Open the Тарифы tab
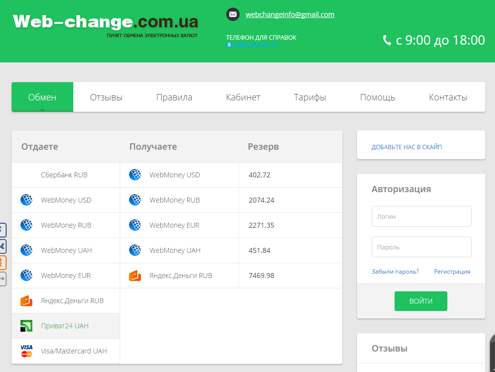The image size is (495, 372). 310,97
